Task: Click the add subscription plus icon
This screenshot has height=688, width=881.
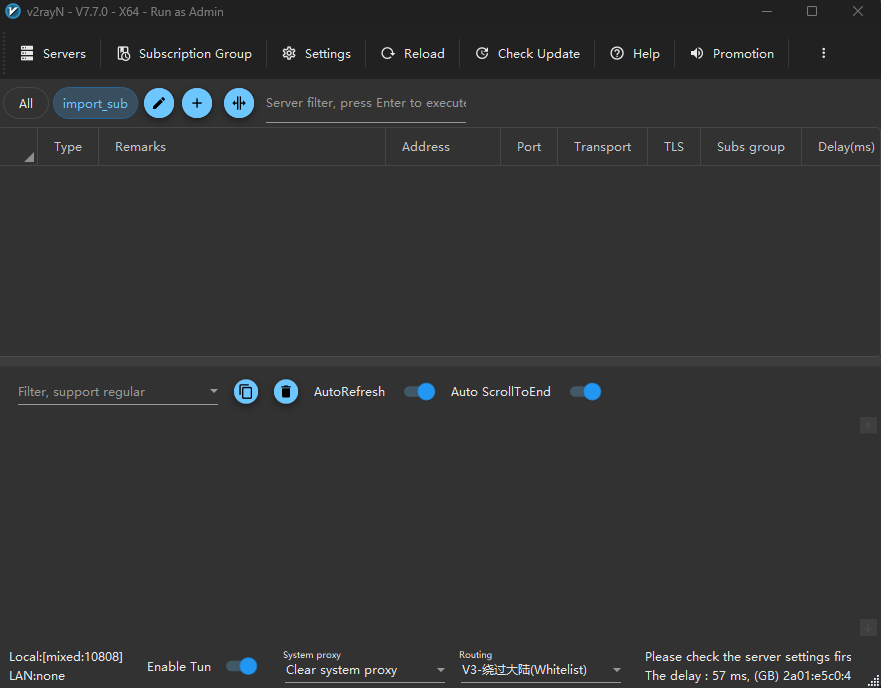Action: (197, 103)
